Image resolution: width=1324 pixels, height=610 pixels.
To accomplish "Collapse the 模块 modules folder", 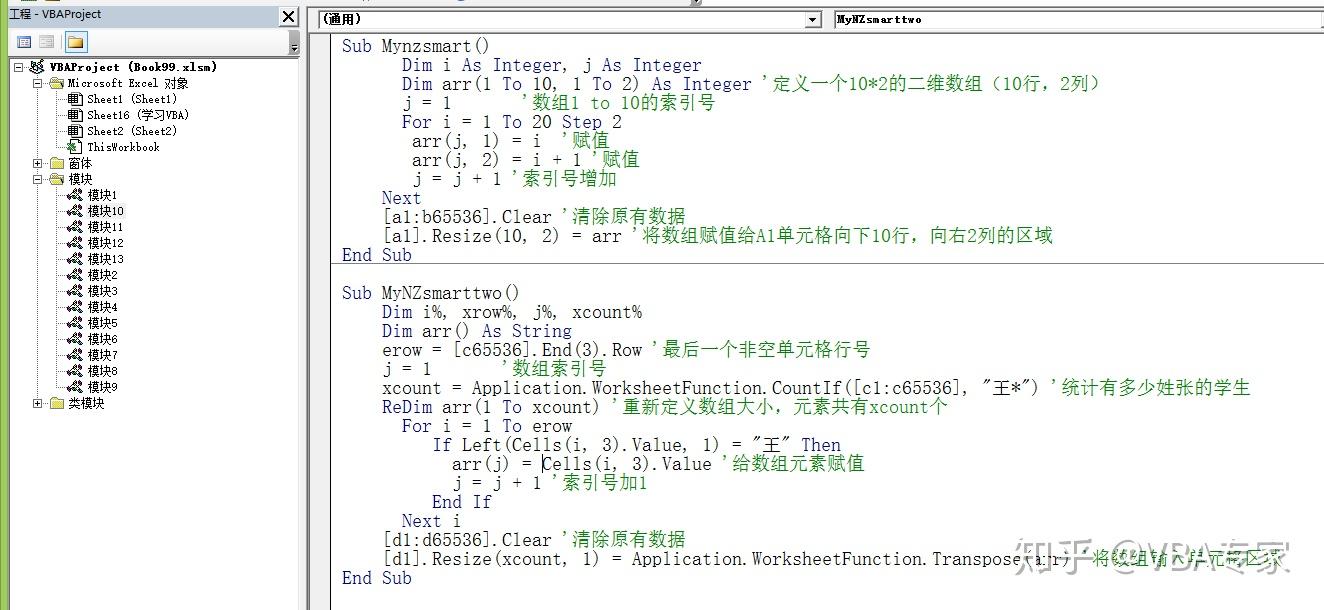I will pyautogui.click(x=38, y=179).
